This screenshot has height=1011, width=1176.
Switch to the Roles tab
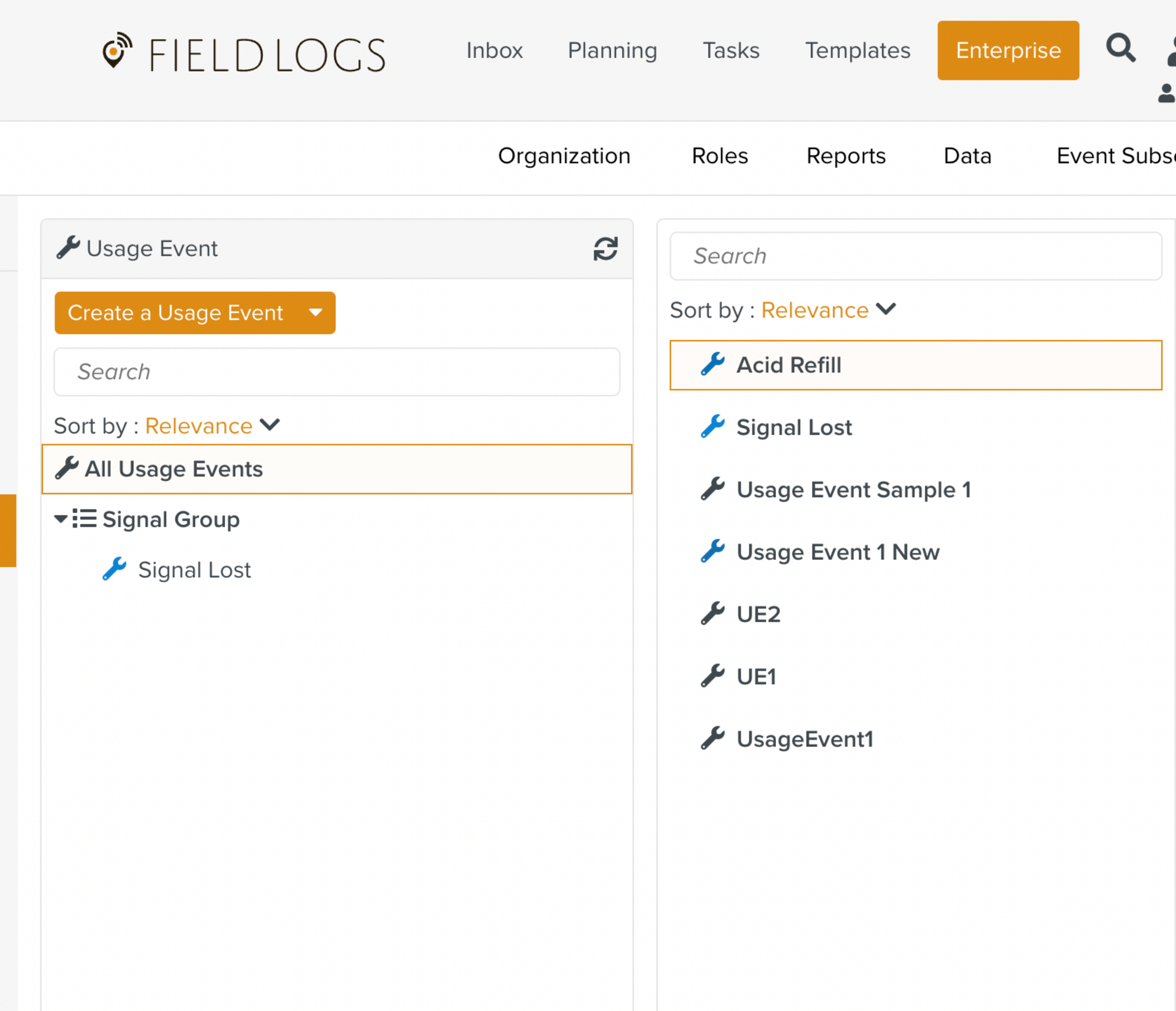pos(719,156)
